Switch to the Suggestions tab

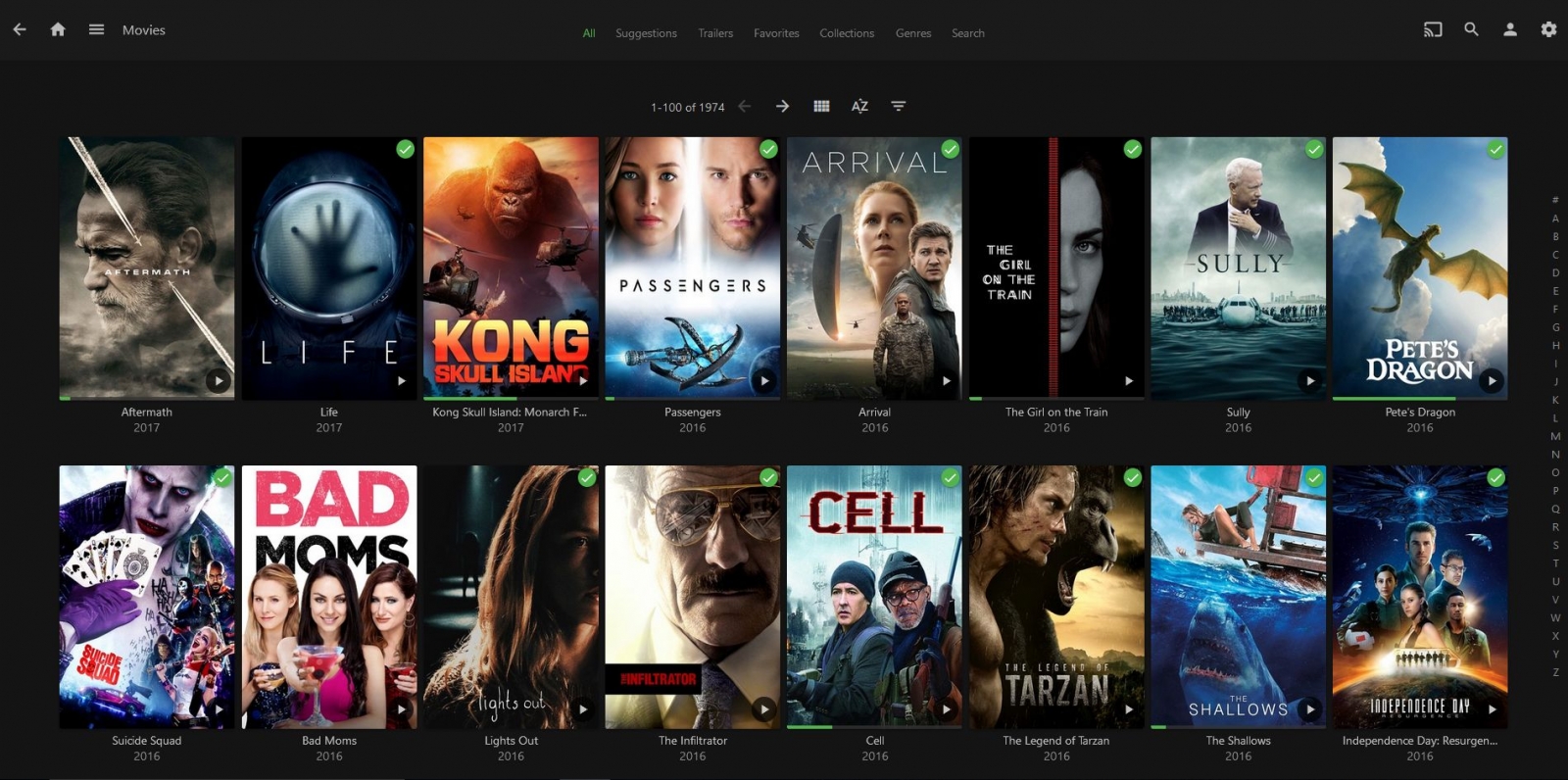click(x=646, y=33)
